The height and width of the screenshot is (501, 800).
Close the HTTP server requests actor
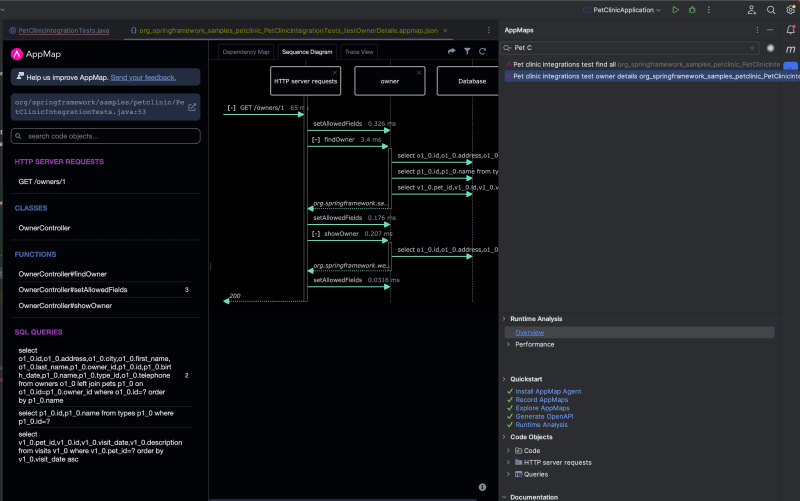point(335,72)
